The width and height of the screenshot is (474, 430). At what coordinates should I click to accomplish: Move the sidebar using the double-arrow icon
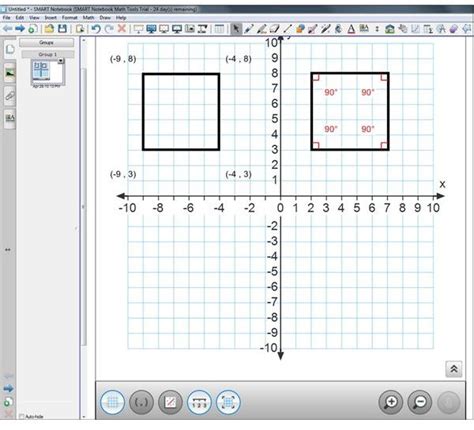8,249
